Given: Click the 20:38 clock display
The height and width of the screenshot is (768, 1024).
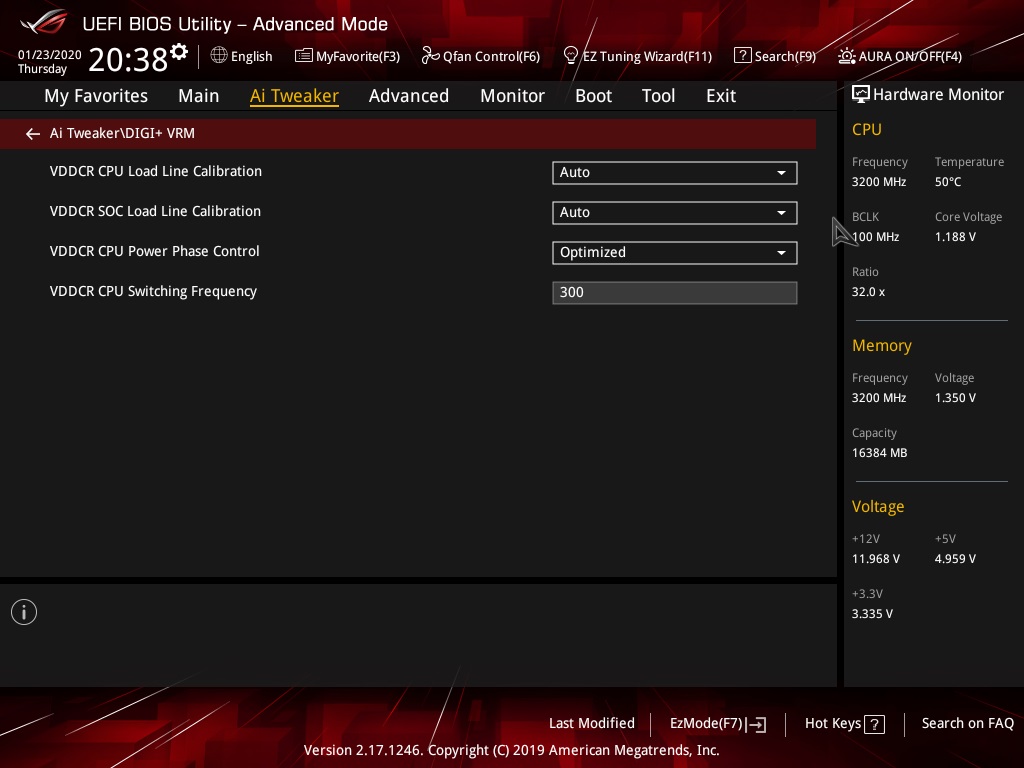Looking at the screenshot, I should tap(128, 59).
